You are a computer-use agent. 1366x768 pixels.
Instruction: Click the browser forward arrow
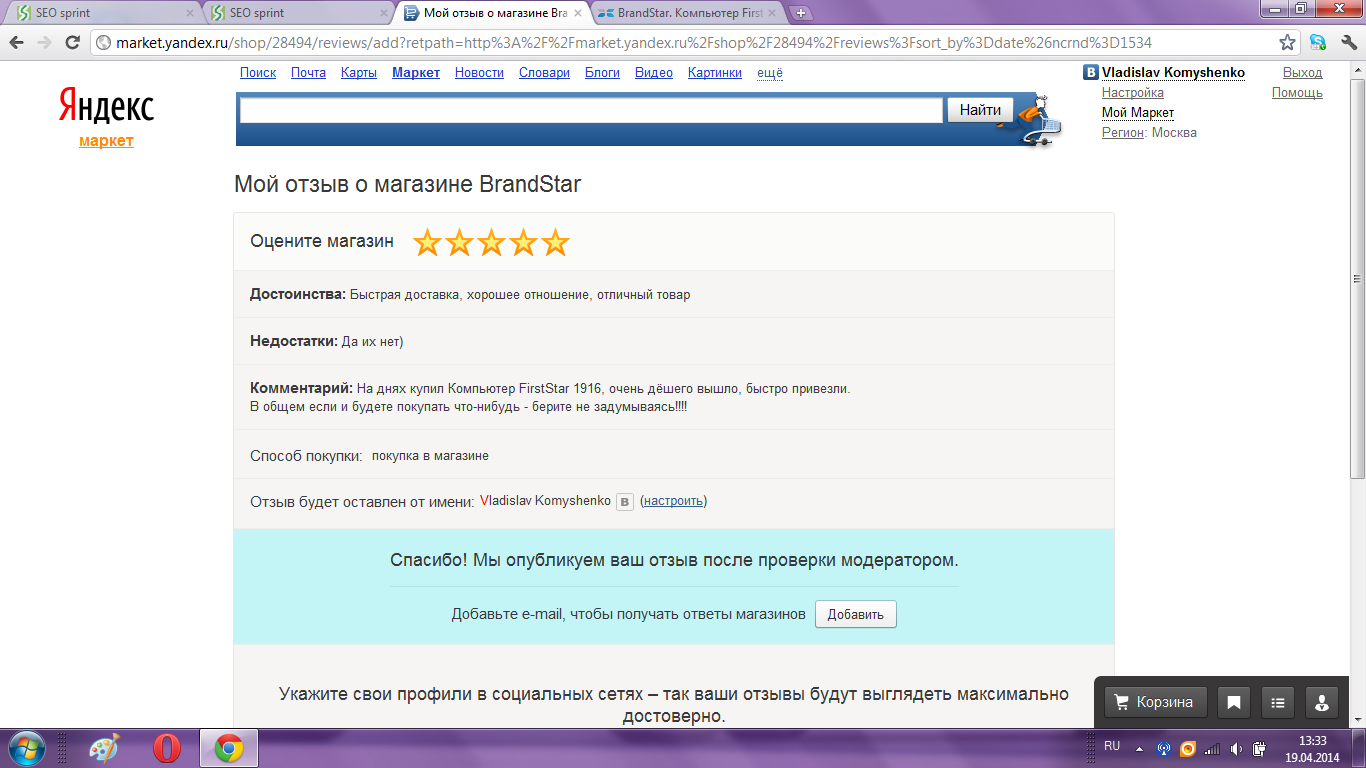[45, 43]
